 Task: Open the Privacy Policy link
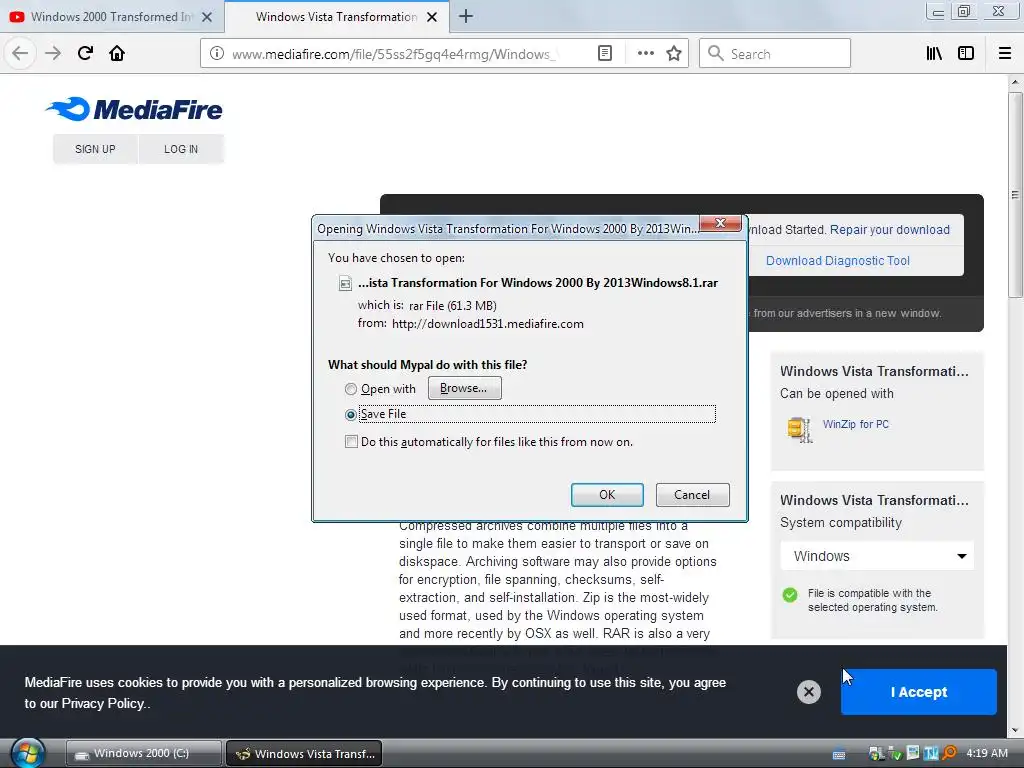[x=103, y=703]
